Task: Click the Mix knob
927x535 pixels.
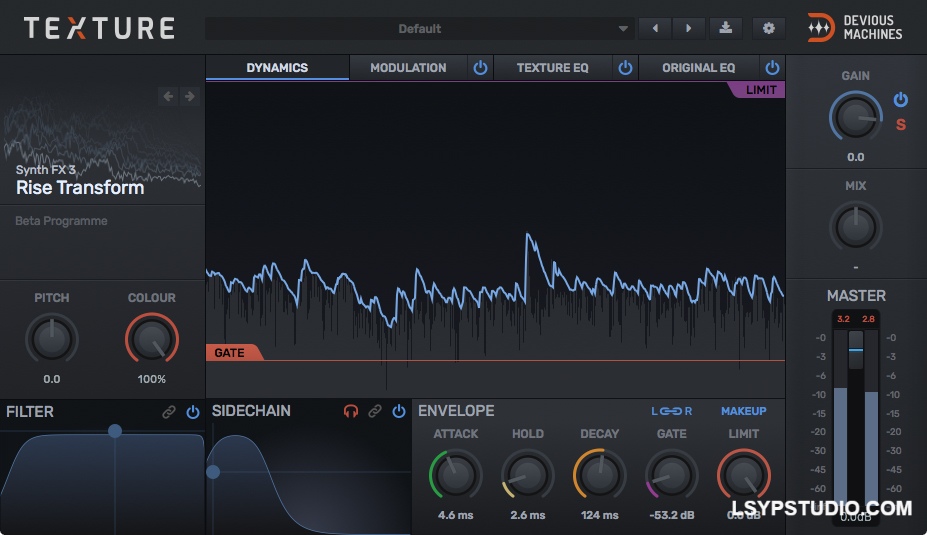Action: click(855, 227)
